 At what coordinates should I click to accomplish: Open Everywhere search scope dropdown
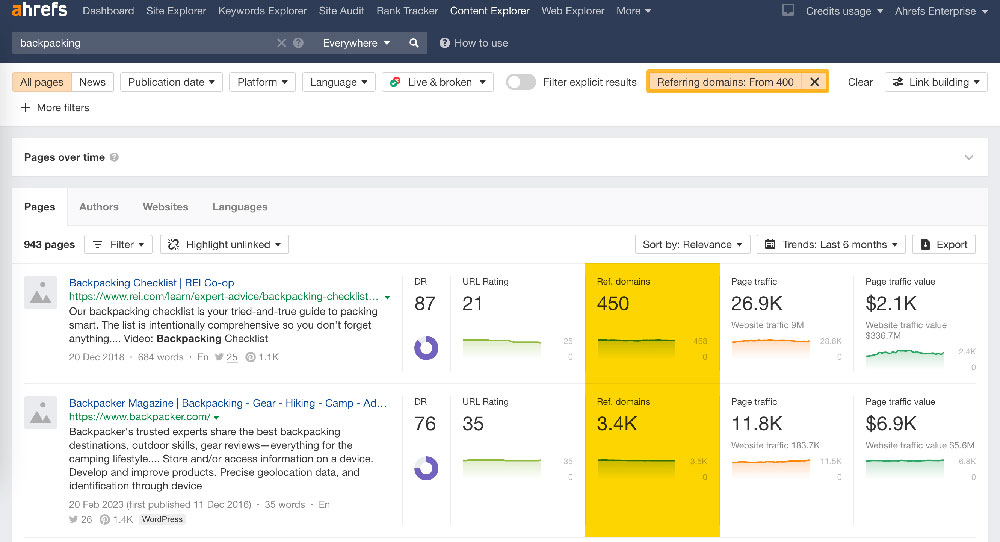356,43
